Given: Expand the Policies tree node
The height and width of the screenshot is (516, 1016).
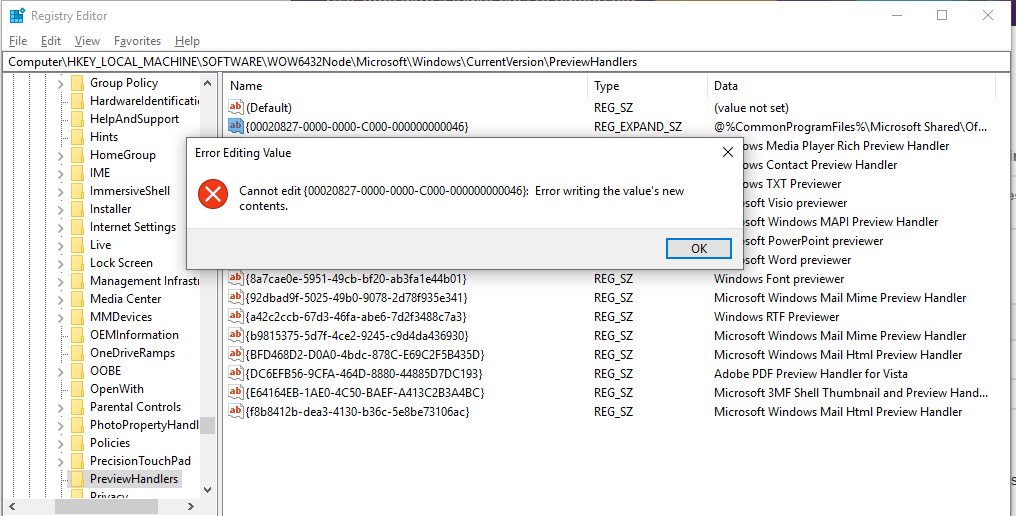Looking at the screenshot, I should click(61, 443).
